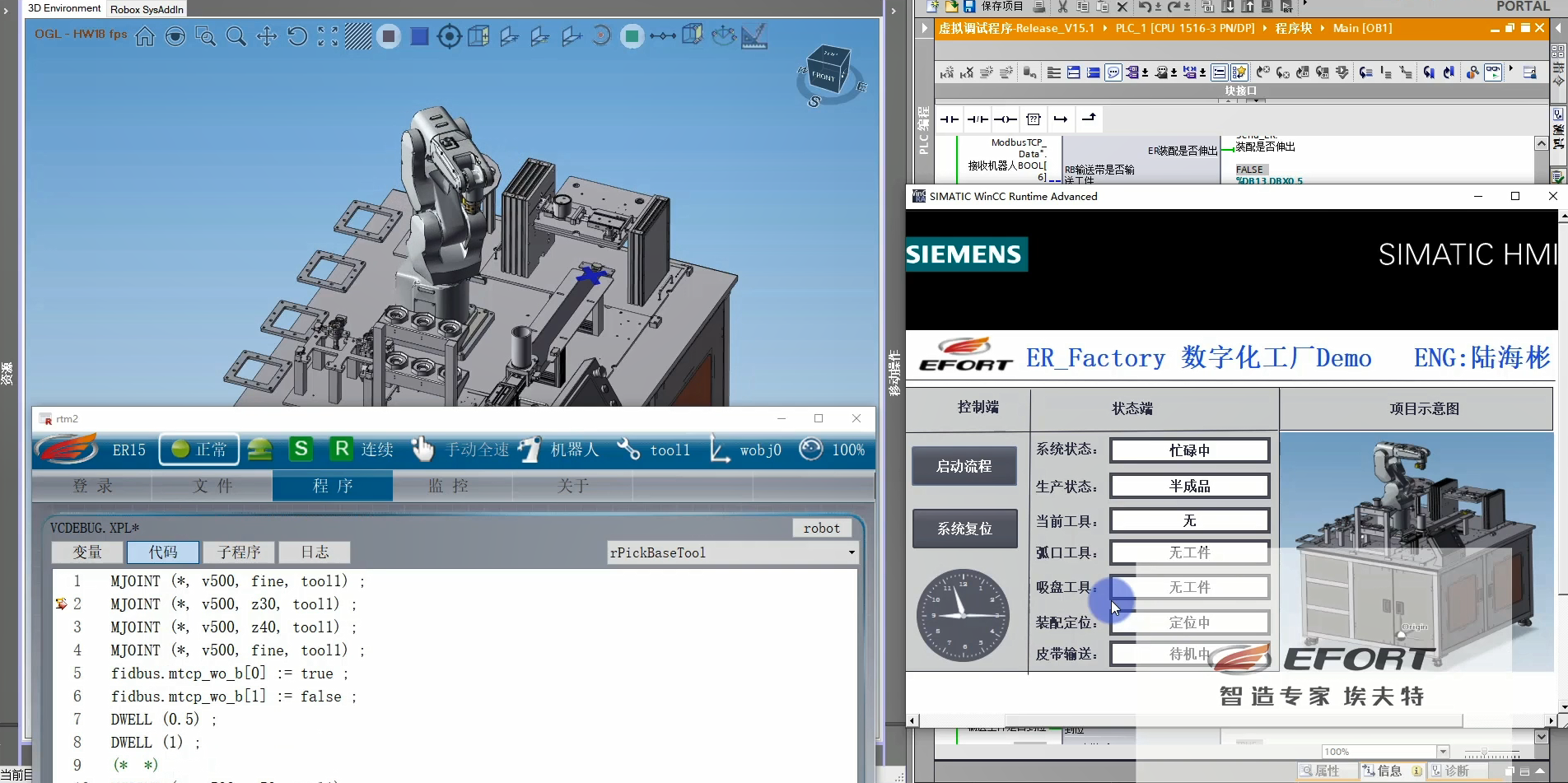1568x783 pixels.
Task: Click the crosshair target icon in 3D toolbar
Action: point(449,37)
